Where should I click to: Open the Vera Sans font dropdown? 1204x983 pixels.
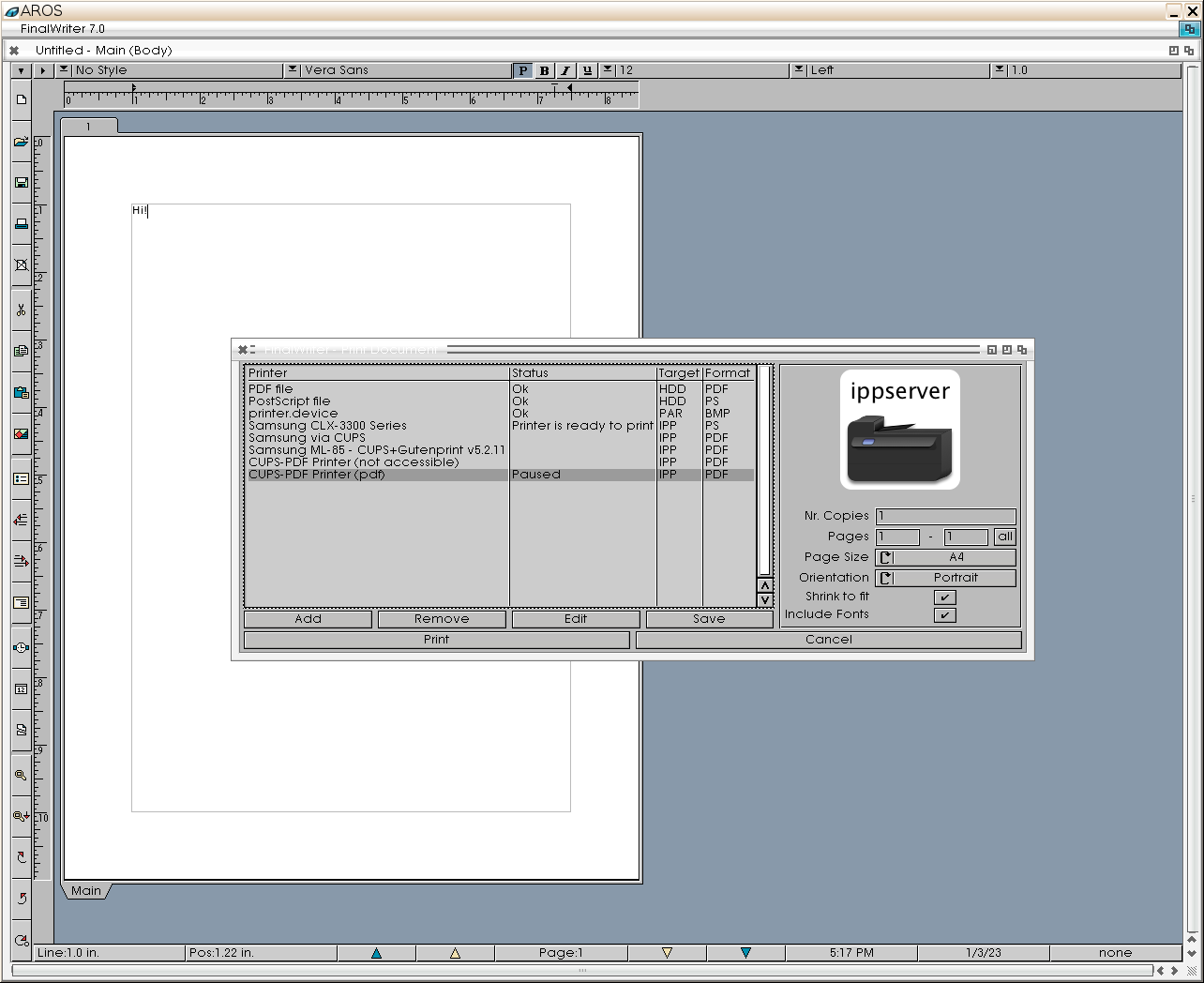[293, 69]
